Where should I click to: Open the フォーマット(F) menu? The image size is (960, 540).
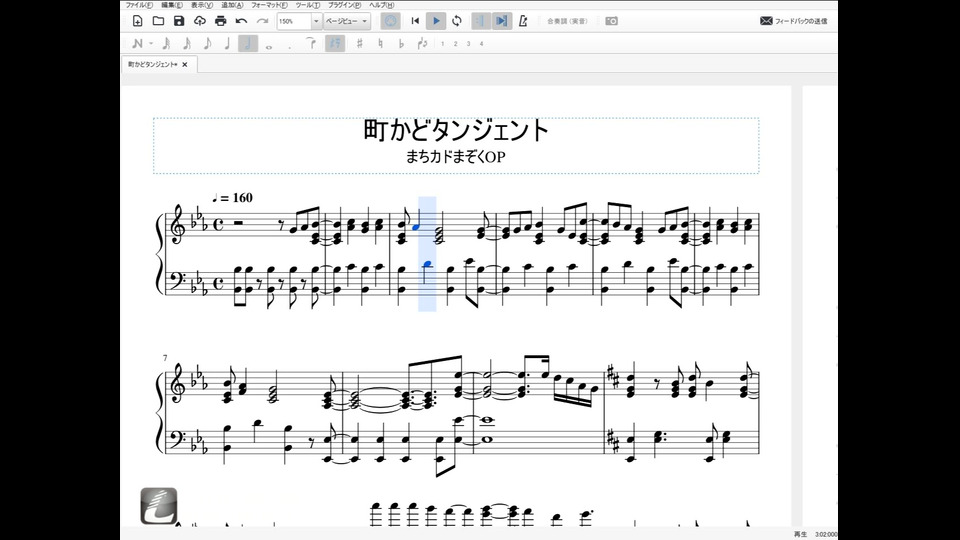point(269,5)
